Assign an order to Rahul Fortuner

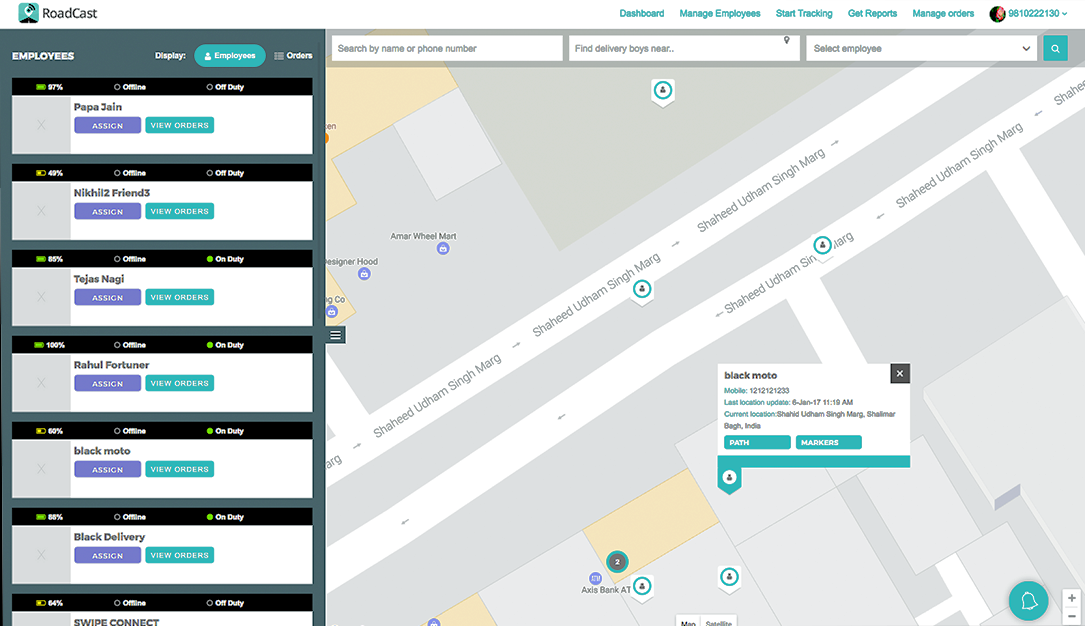pyautogui.click(x=107, y=383)
